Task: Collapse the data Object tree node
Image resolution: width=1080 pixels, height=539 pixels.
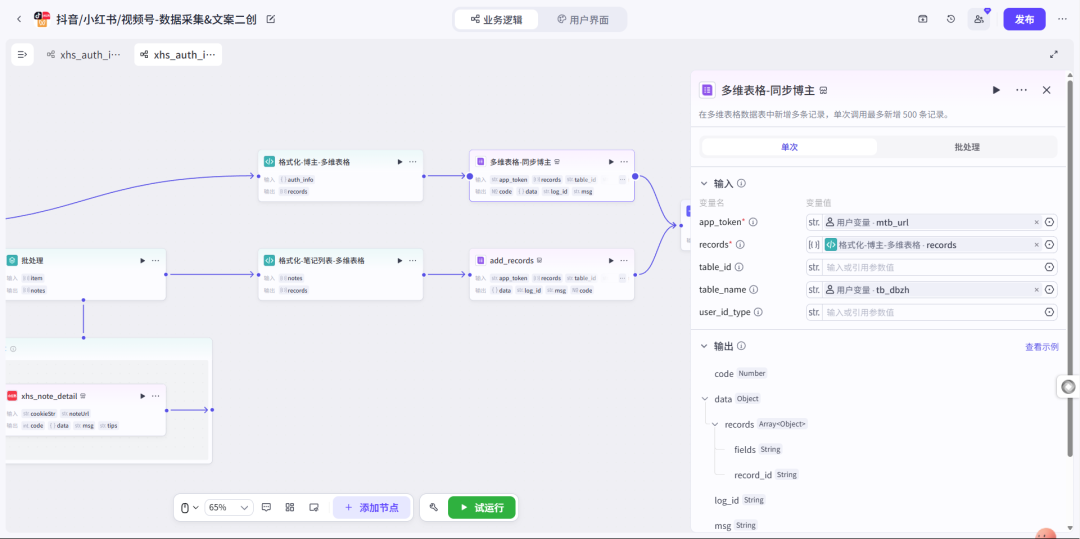Action: click(705, 399)
